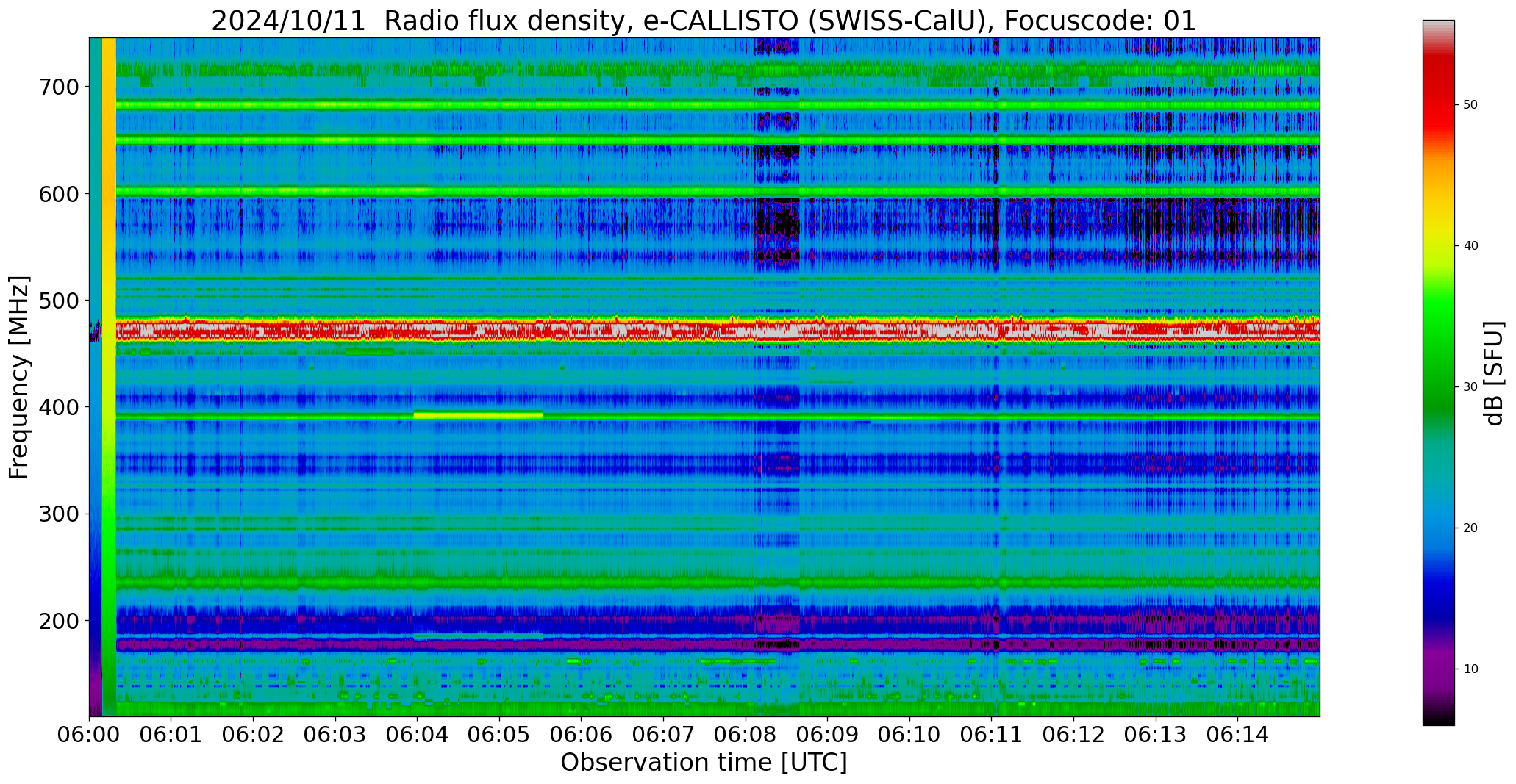Click the 06:00 time tick label
1516x784 pixels.
point(90,734)
